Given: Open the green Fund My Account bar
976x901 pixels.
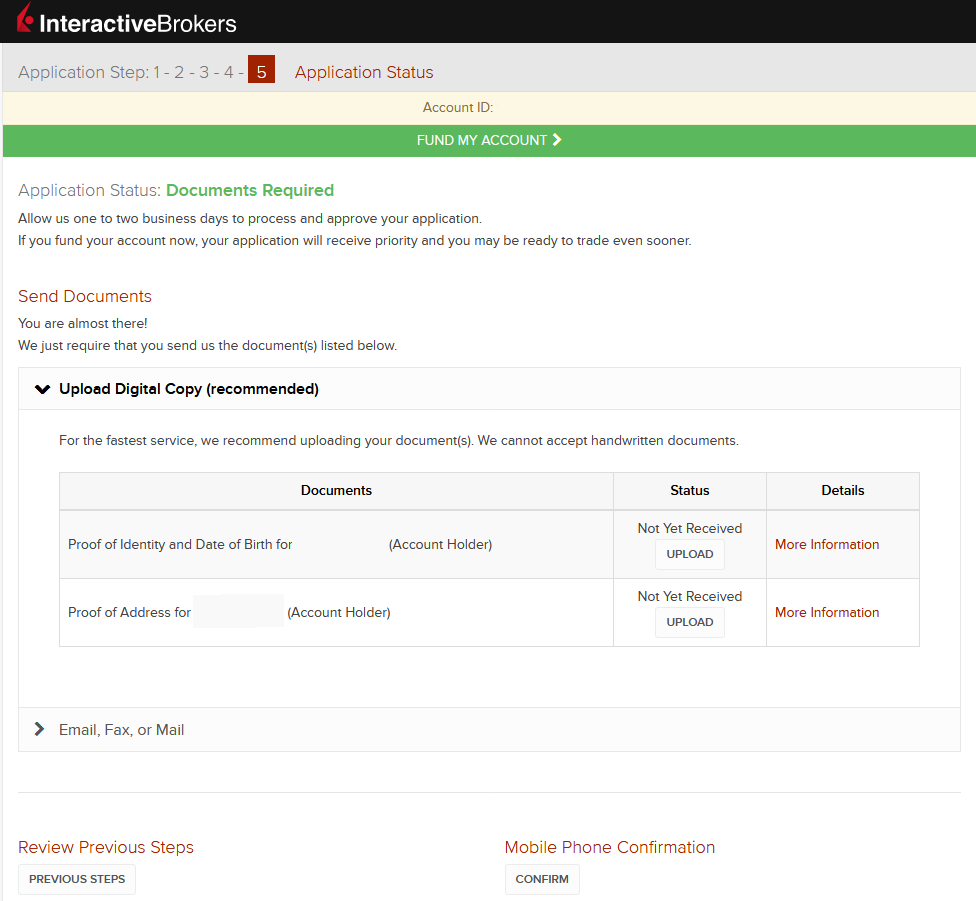Looking at the screenshot, I should [489, 141].
